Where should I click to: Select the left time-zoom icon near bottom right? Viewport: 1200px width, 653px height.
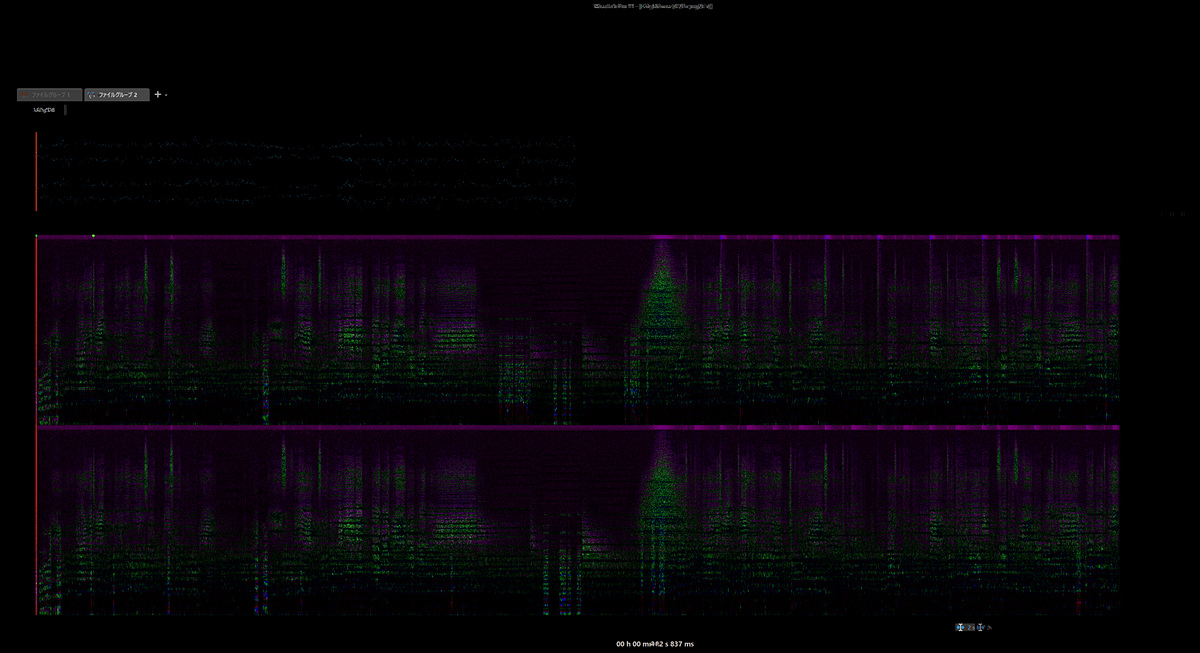point(960,627)
